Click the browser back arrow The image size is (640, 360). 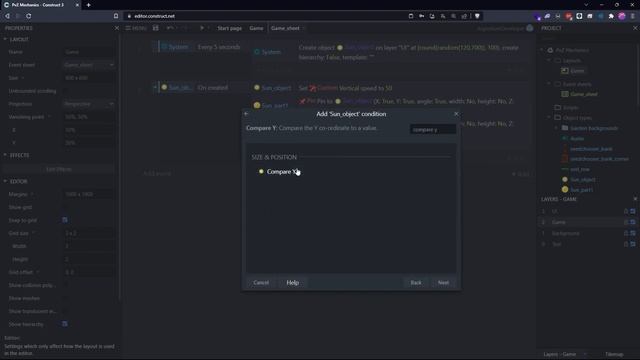(x=7, y=16)
